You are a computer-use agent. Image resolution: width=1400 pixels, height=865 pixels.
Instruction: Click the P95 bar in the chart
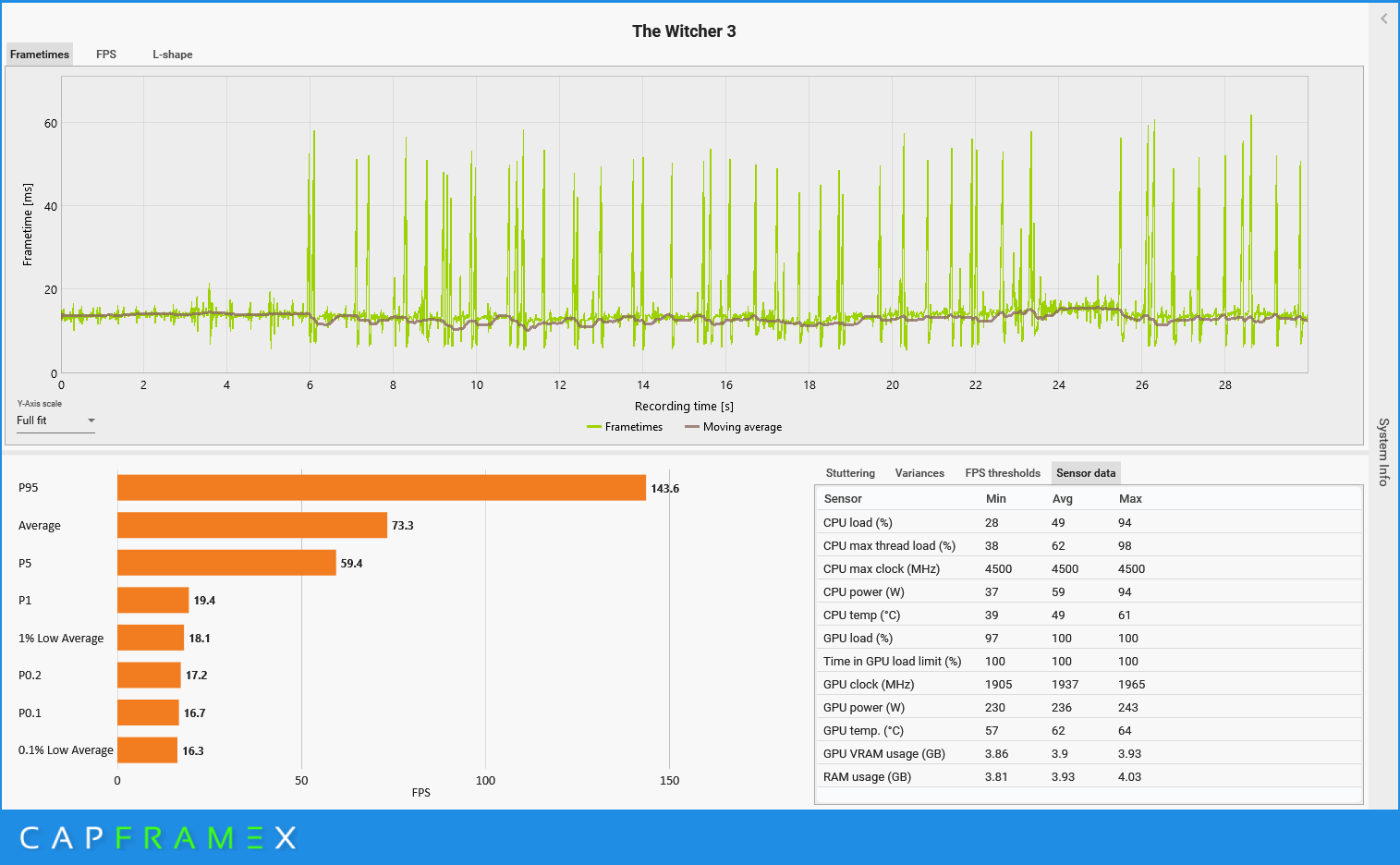[x=382, y=488]
